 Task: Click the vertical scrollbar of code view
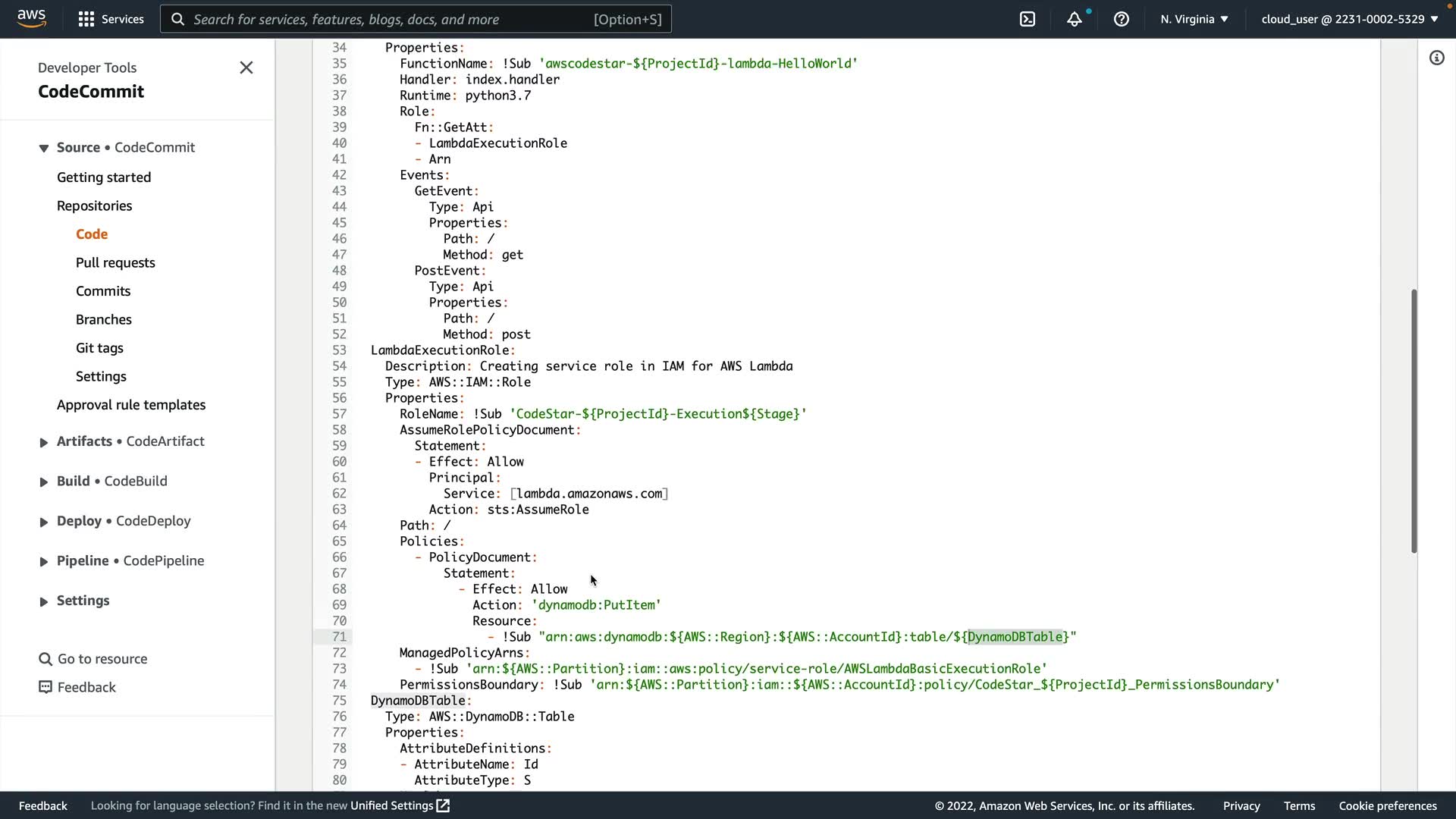point(1414,421)
